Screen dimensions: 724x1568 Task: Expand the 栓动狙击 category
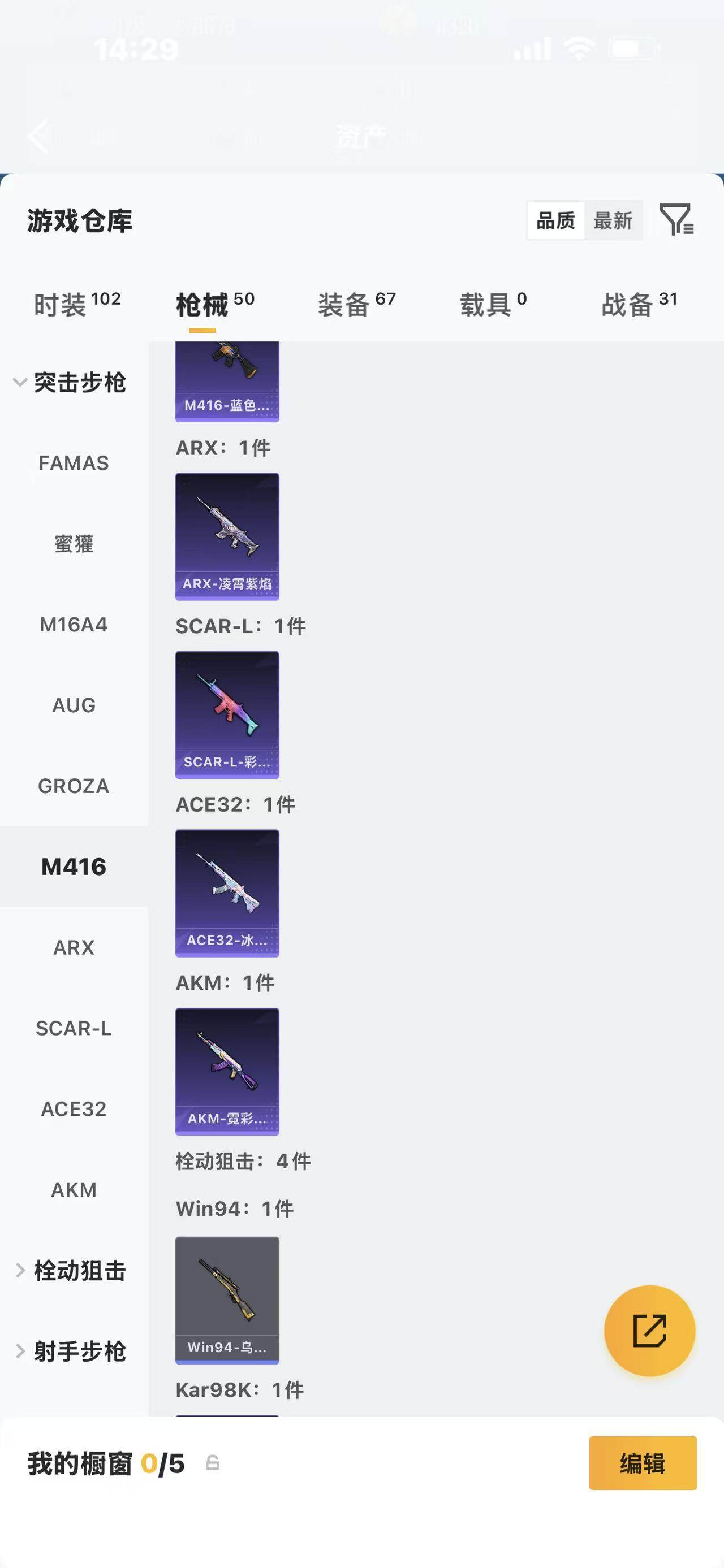[71, 1270]
